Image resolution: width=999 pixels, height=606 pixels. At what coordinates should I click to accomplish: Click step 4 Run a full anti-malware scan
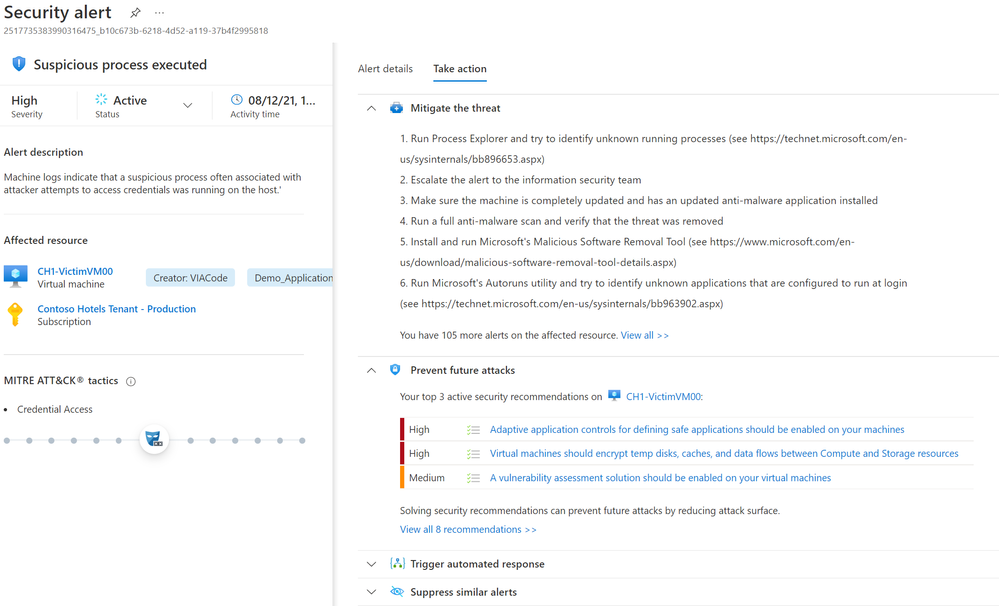[x=561, y=221]
